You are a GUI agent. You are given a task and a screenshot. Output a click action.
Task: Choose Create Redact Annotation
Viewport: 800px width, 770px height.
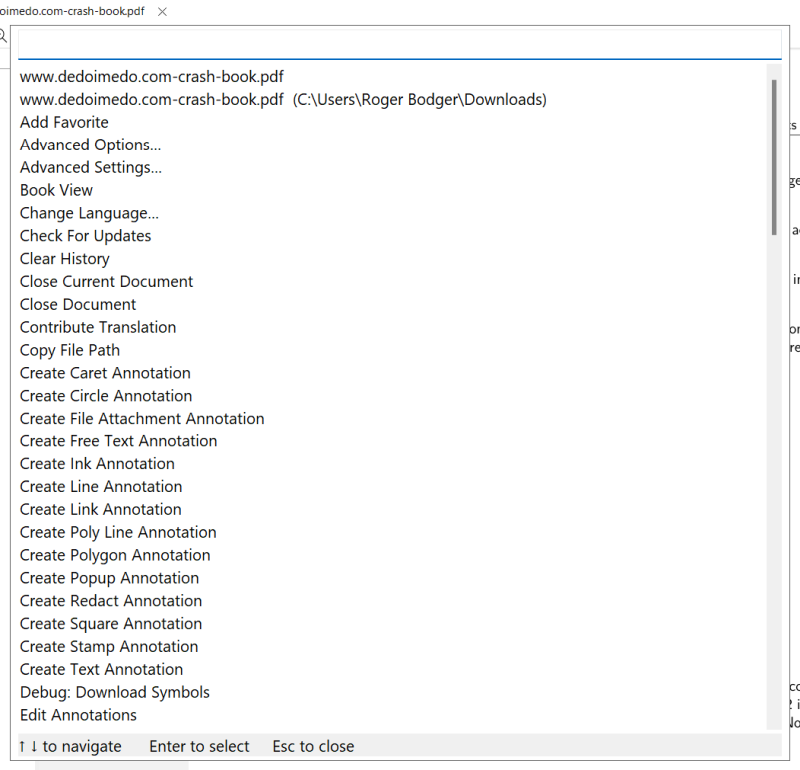click(110, 600)
